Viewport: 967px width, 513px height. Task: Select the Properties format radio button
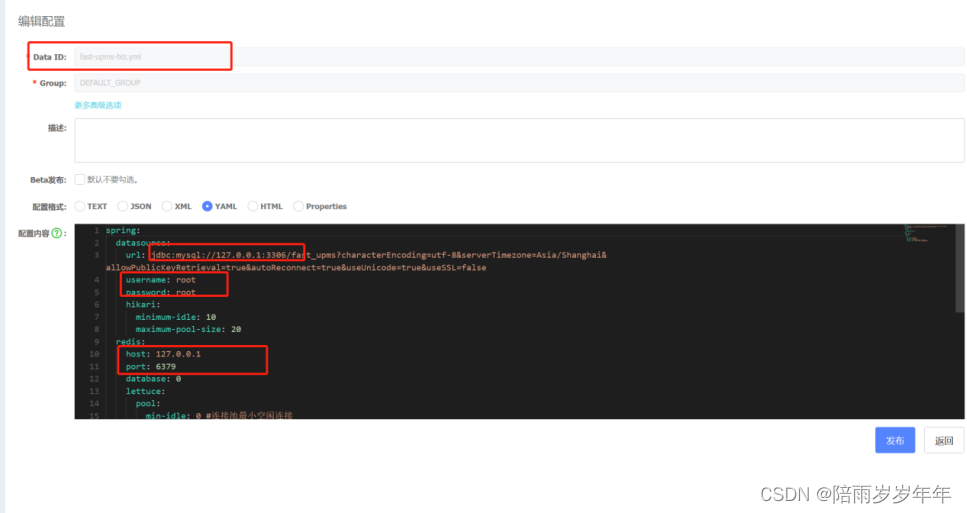tap(298, 206)
